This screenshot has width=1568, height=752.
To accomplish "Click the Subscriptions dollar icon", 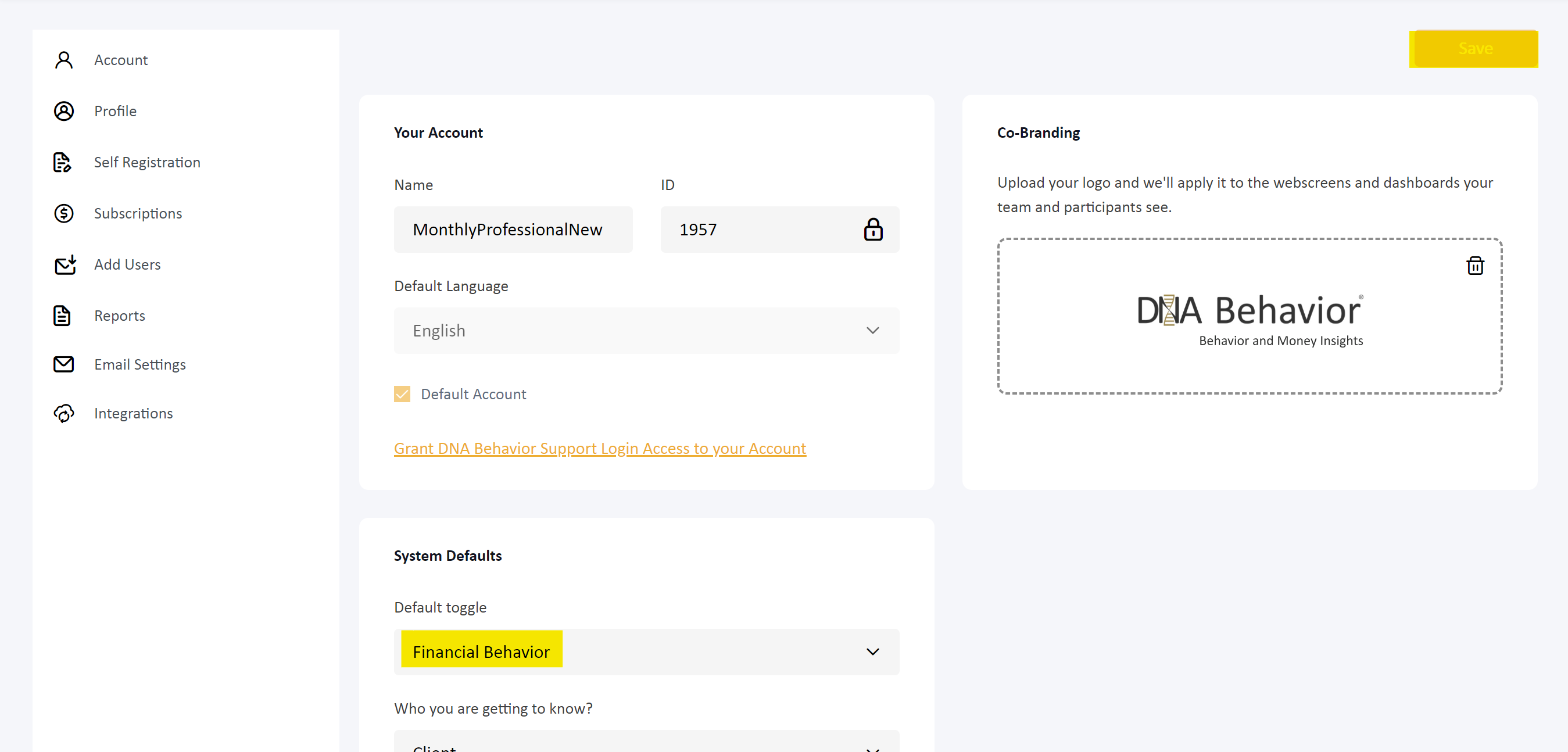I will coord(64,213).
